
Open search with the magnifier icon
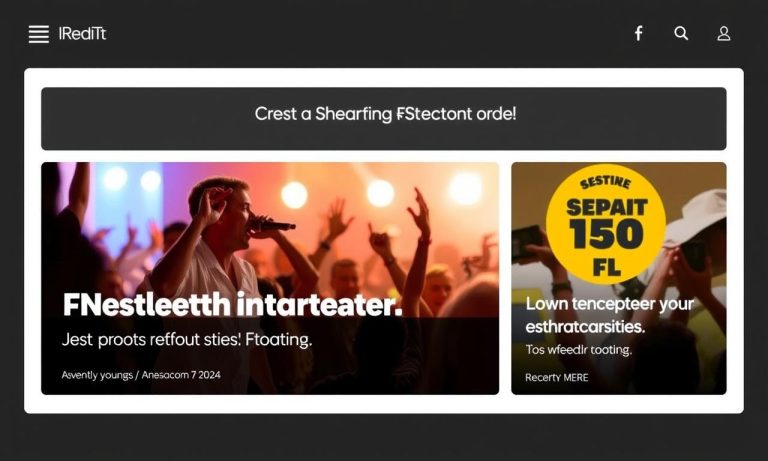pyautogui.click(x=681, y=33)
